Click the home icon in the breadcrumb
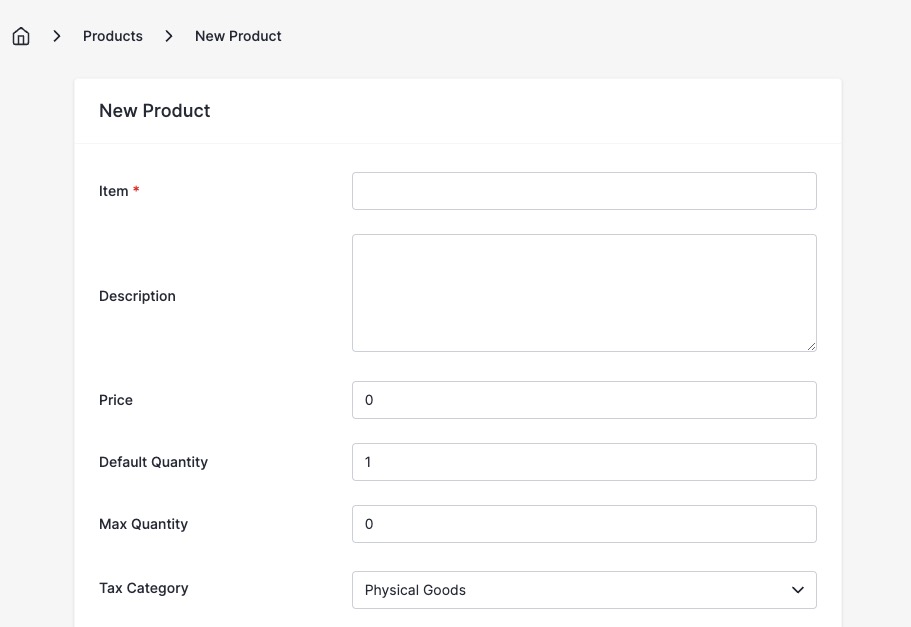 tap(21, 35)
